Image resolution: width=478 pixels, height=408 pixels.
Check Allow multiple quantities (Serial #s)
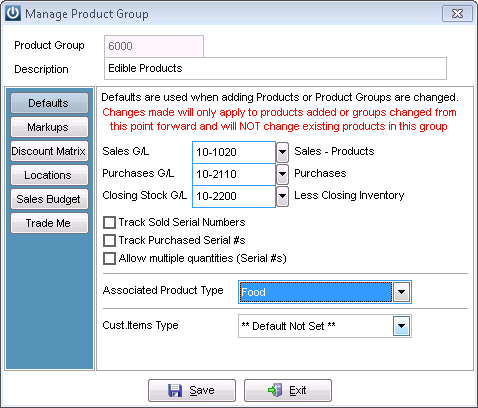coord(109,258)
